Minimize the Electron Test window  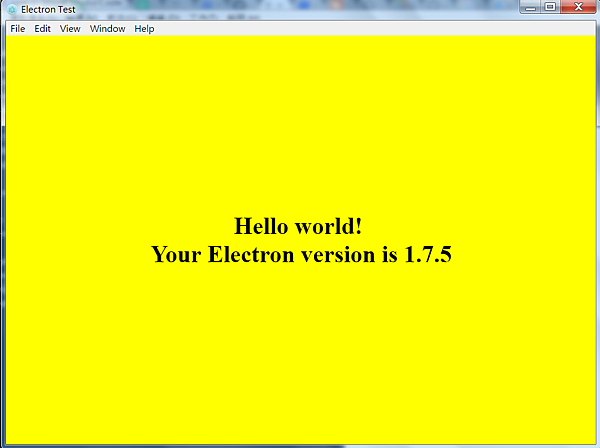click(x=530, y=7)
